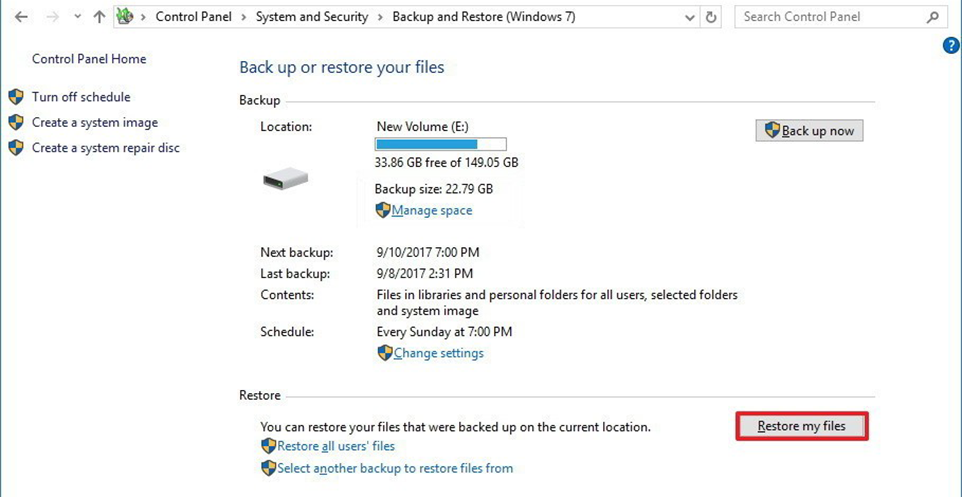Click the New Volume drive icon
This screenshot has height=497, width=962.
[x=285, y=180]
